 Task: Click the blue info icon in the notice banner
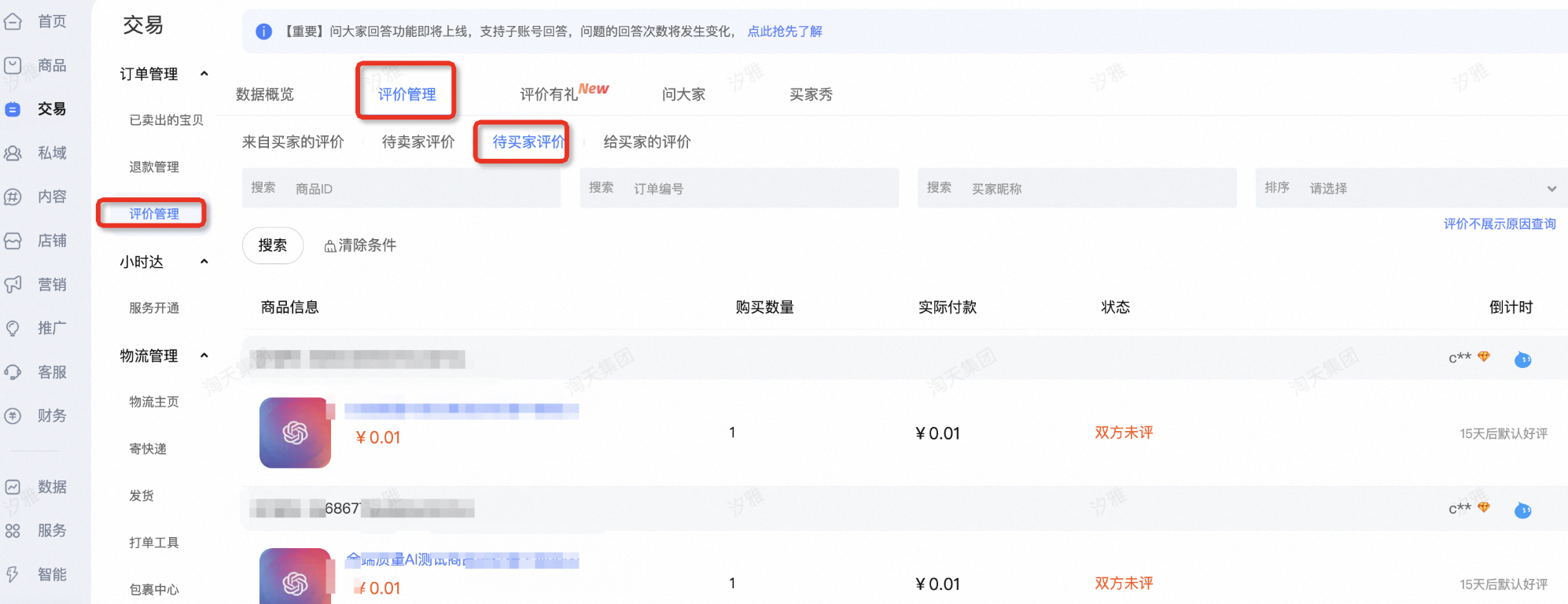pyautogui.click(x=263, y=31)
